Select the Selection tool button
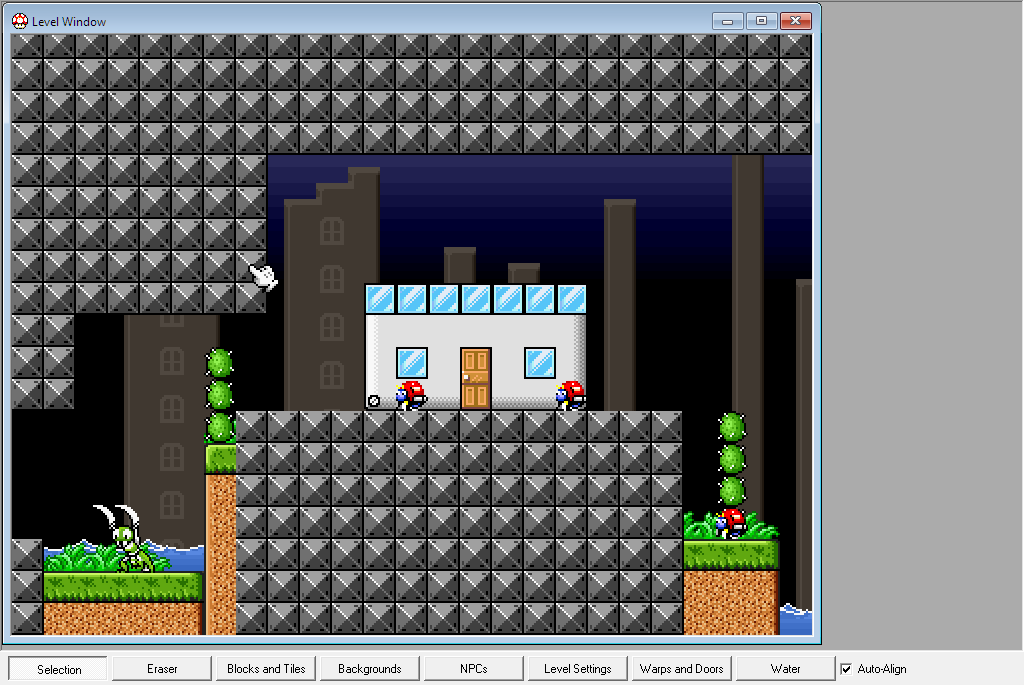 (58, 669)
